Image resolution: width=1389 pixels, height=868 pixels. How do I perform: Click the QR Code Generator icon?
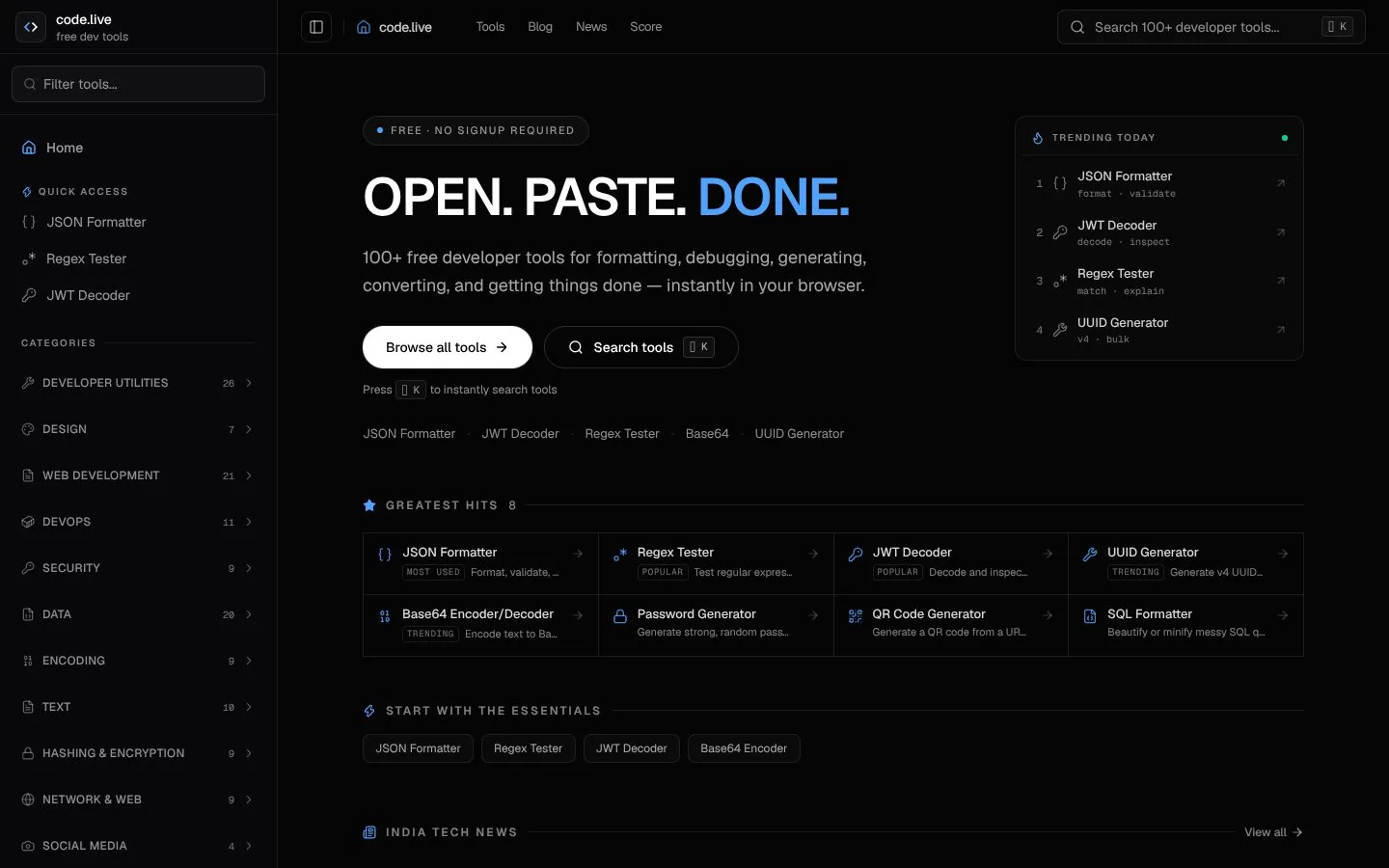coord(856,616)
